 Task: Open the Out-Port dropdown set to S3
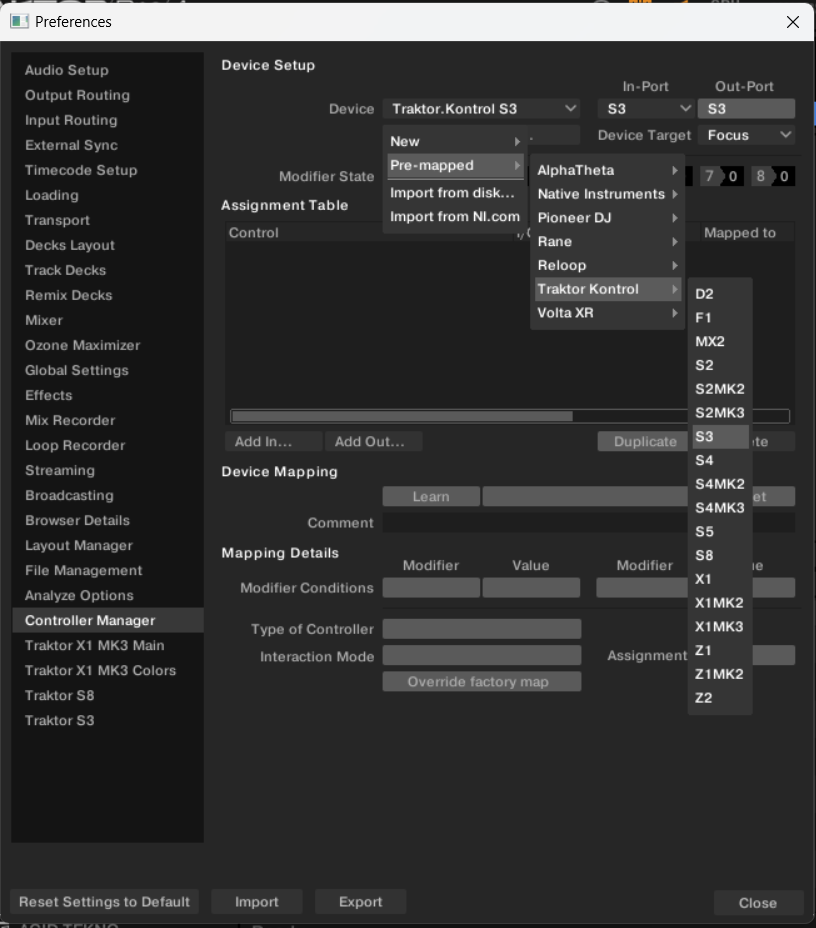746,109
